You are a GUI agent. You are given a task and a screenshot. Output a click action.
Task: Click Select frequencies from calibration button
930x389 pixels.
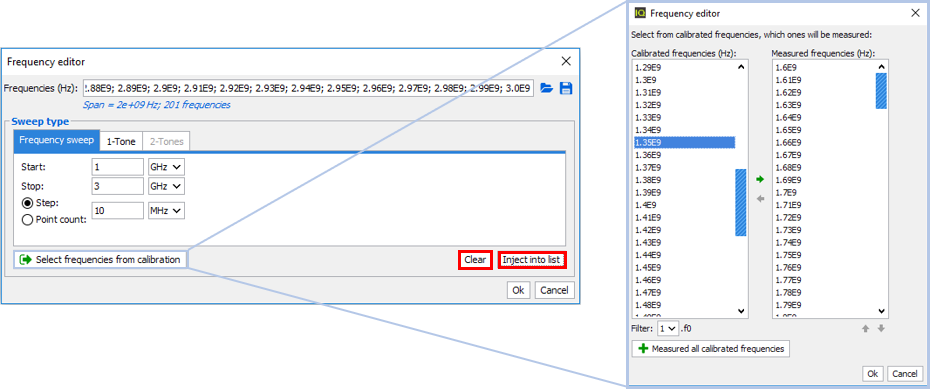click(x=100, y=260)
